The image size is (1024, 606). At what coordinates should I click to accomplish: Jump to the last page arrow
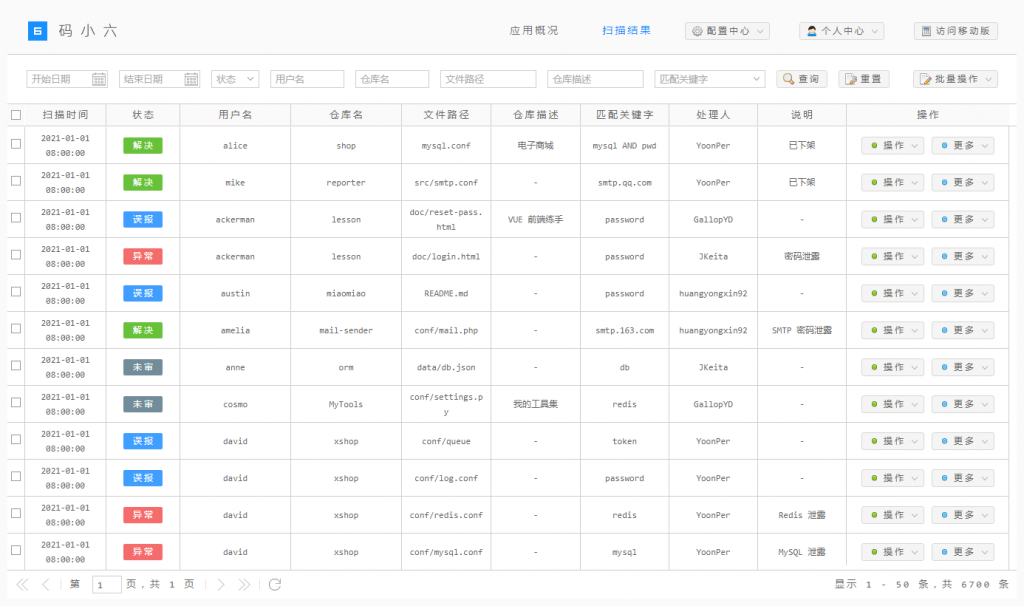[245, 584]
